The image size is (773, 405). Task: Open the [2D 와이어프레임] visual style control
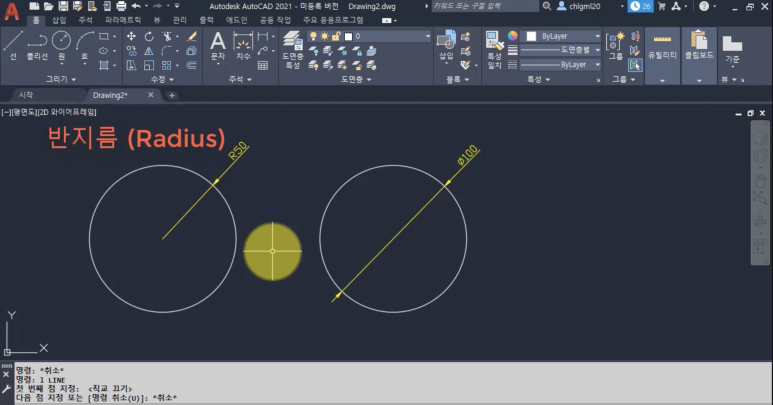(x=68, y=112)
